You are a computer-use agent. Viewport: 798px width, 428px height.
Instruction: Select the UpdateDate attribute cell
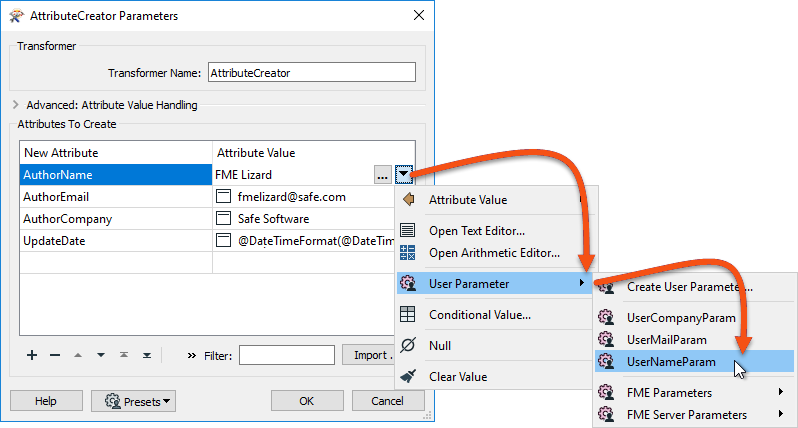tap(116, 240)
